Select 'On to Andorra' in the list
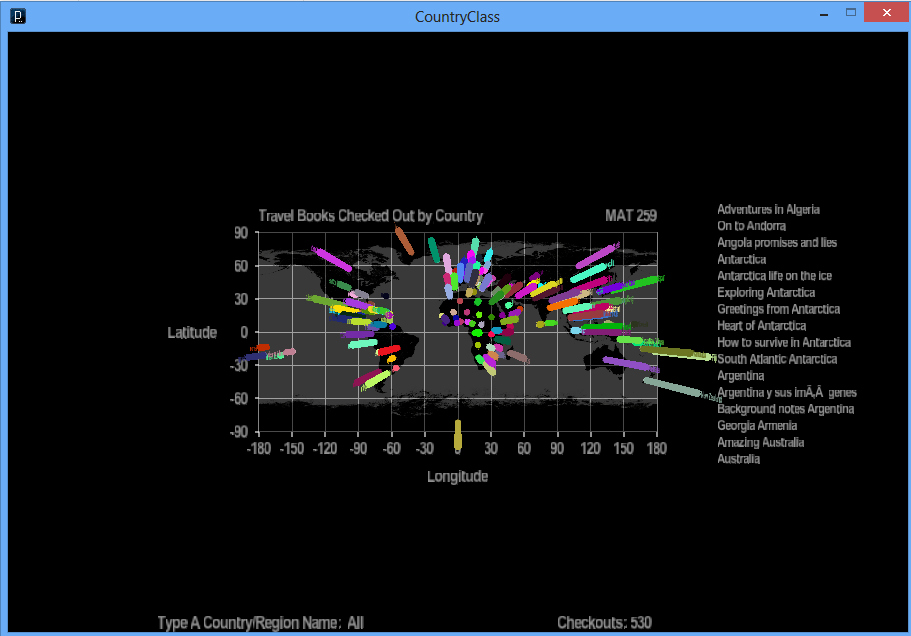 [x=751, y=226]
